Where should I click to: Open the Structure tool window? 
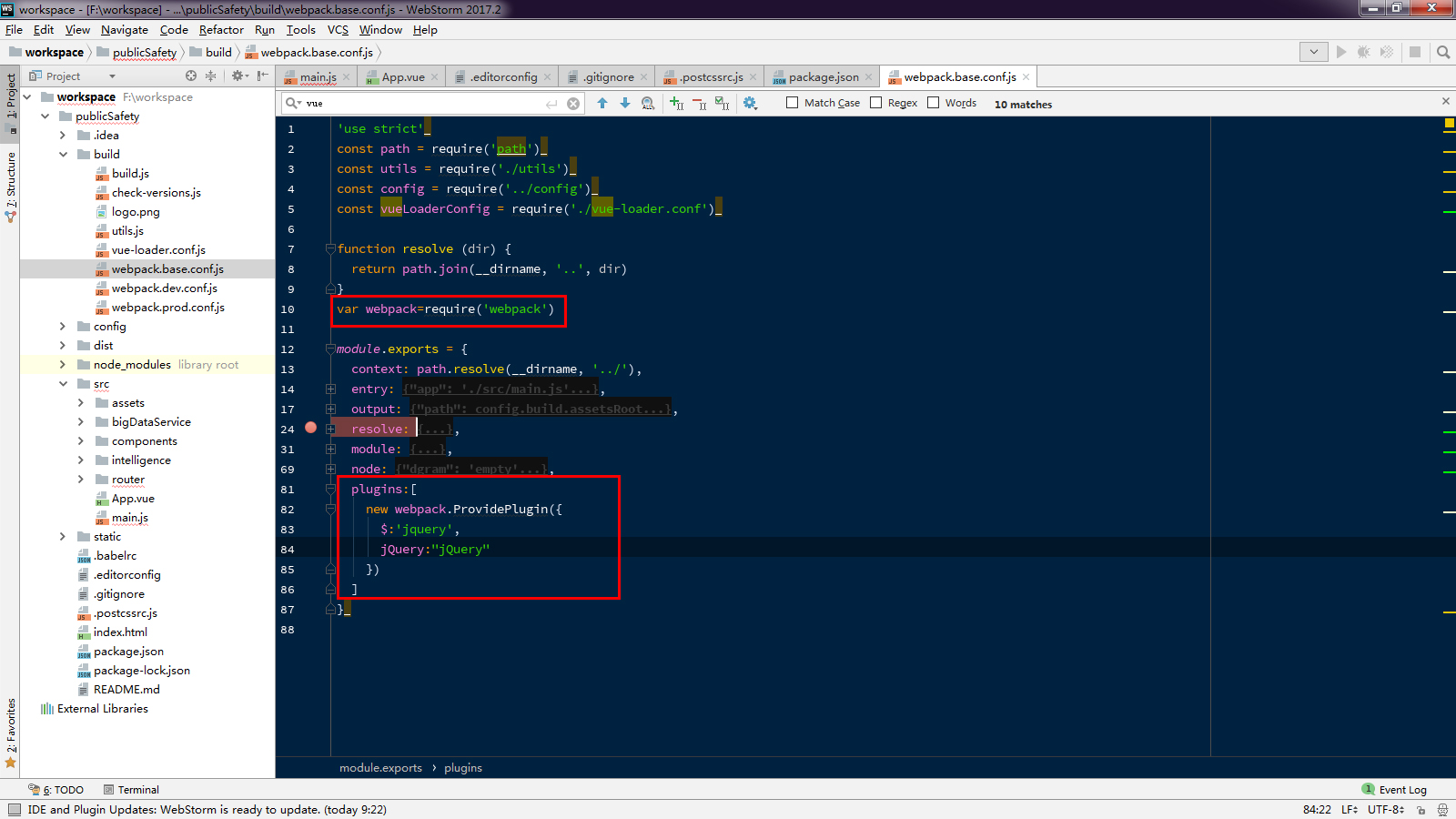coord(11,187)
